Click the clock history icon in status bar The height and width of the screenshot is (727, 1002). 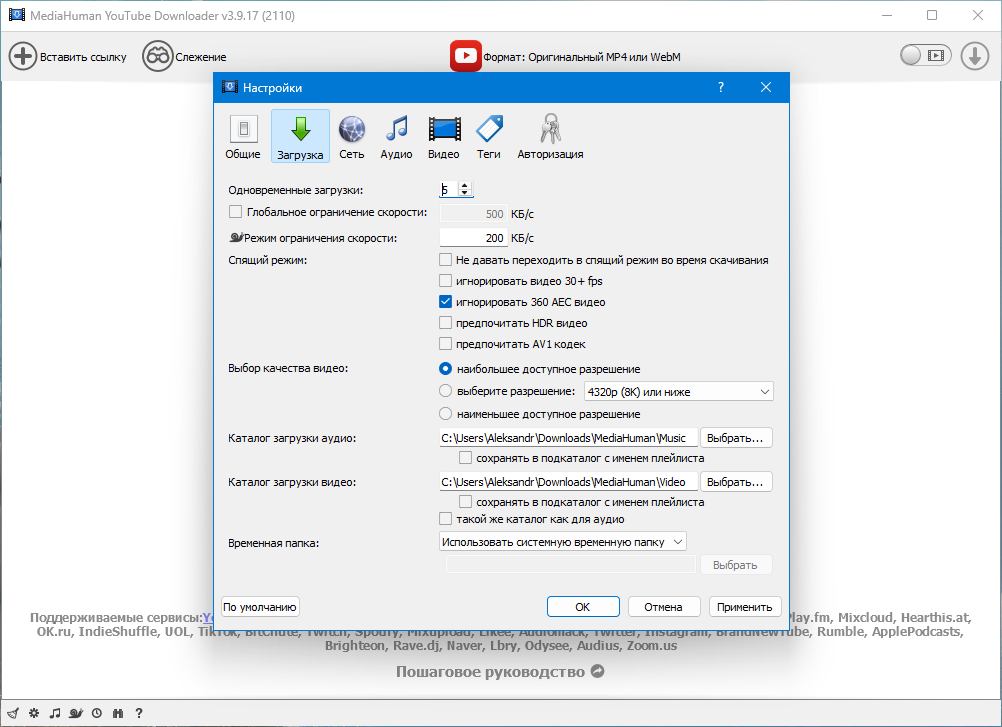pyautogui.click(x=96, y=713)
